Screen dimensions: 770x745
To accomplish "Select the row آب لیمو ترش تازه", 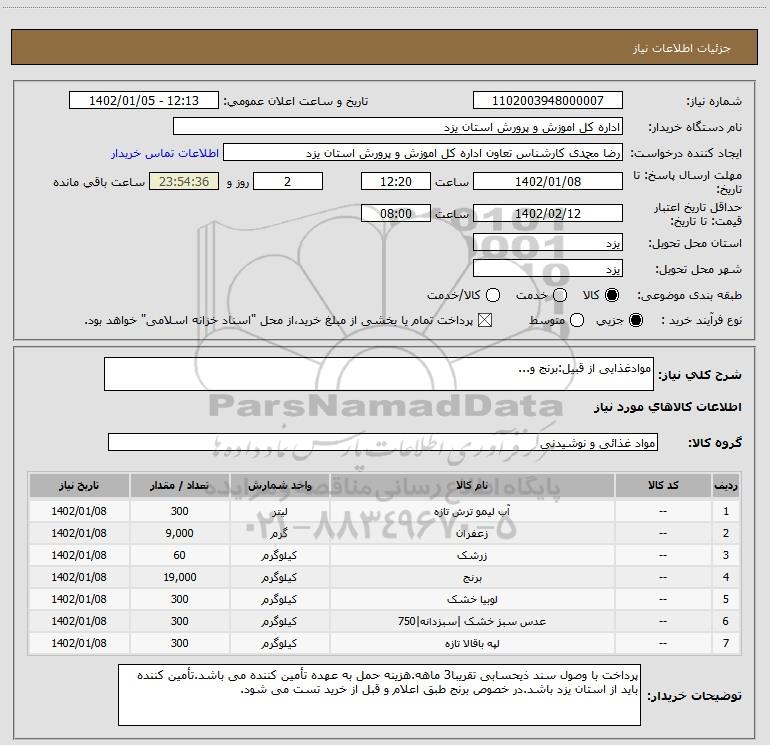I will pyautogui.click(x=385, y=511).
